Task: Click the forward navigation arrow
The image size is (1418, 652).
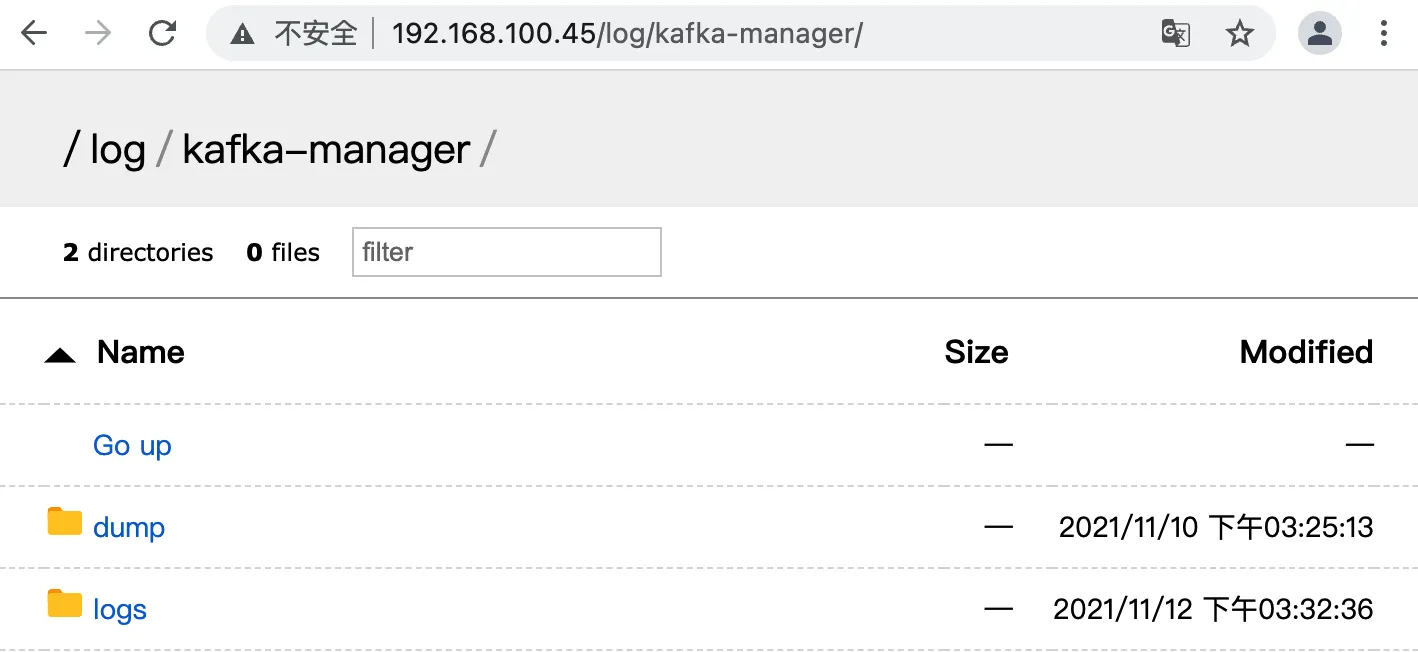Action: point(97,32)
